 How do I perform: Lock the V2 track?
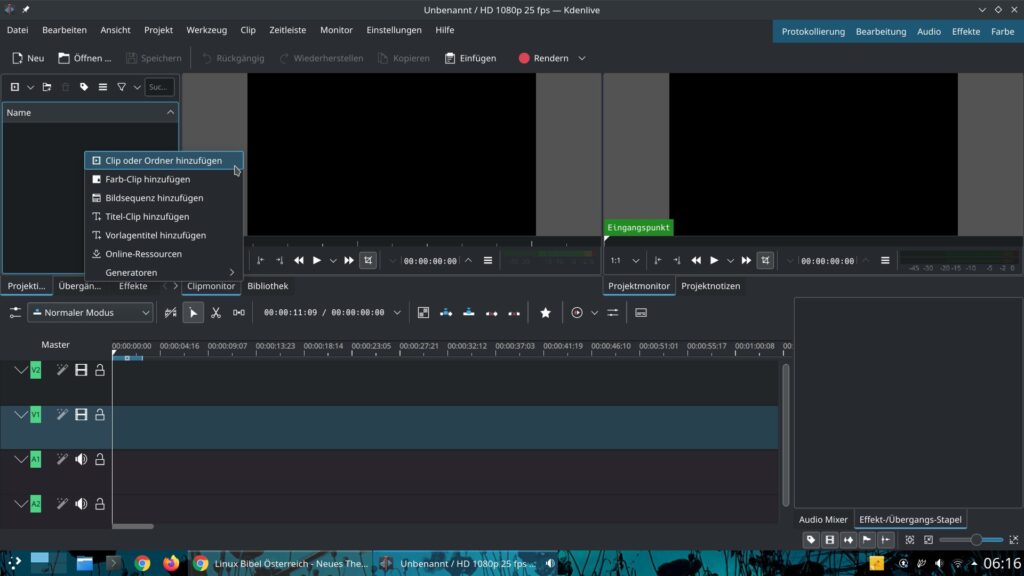coord(100,370)
